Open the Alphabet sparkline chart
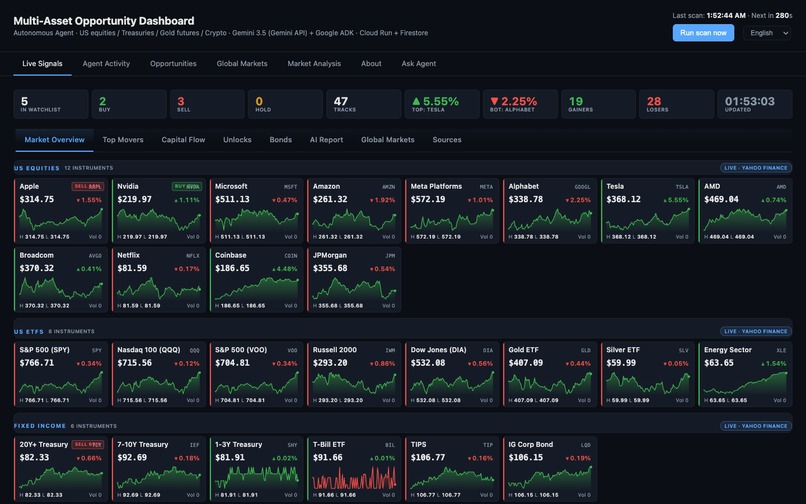Image resolution: width=806 pixels, height=504 pixels. (550, 220)
